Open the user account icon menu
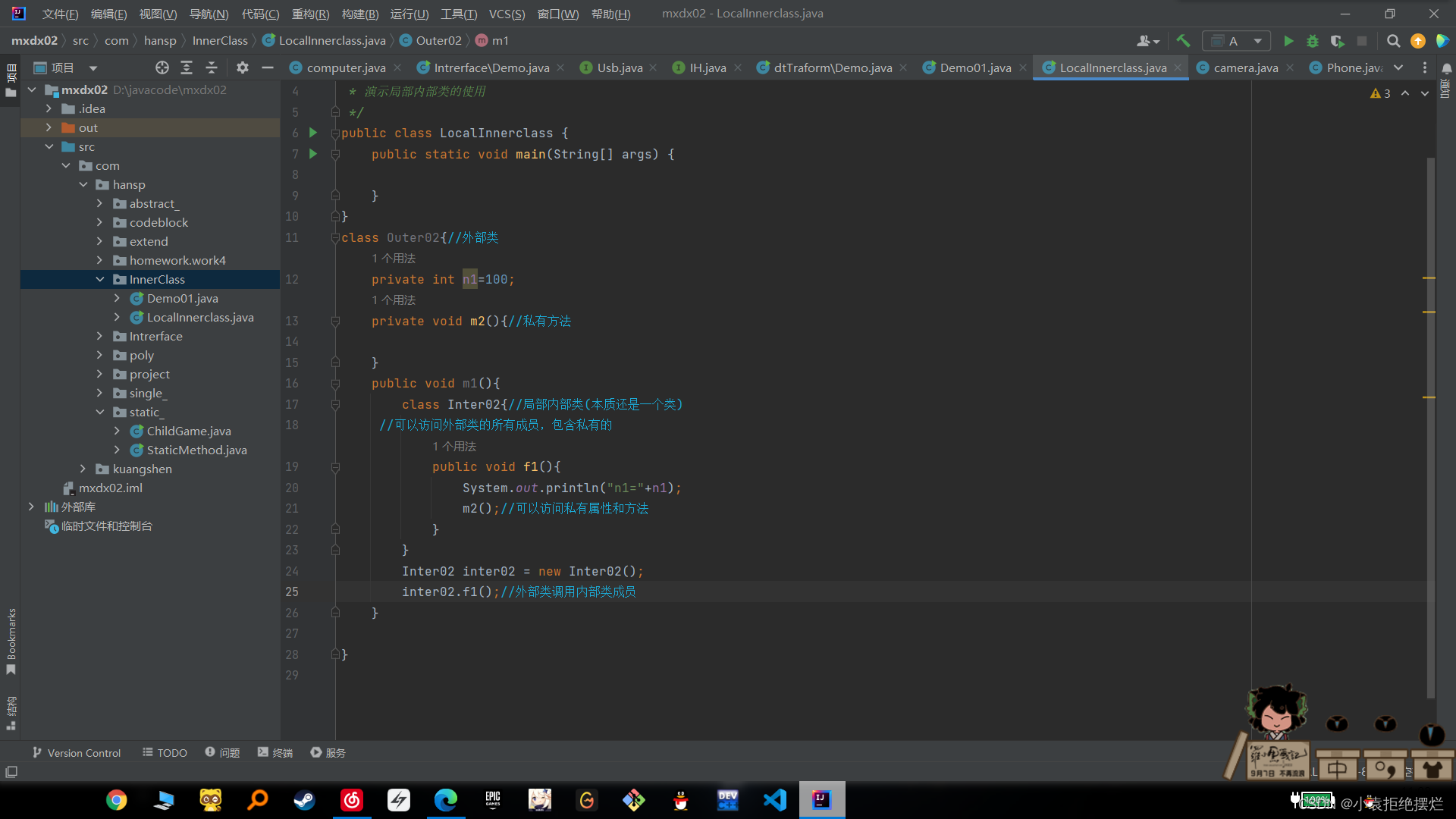The width and height of the screenshot is (1456, 819). coord(1147,41)
